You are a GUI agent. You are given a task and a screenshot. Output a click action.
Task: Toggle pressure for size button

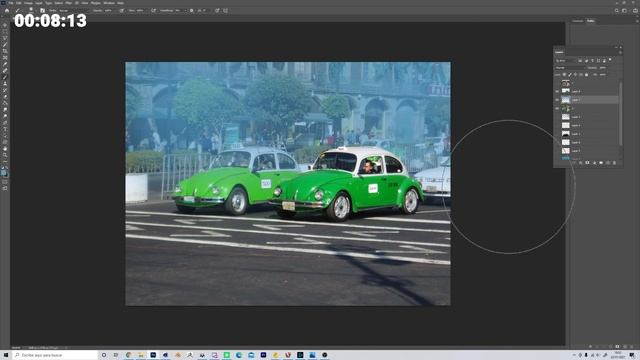click(217, 11)
